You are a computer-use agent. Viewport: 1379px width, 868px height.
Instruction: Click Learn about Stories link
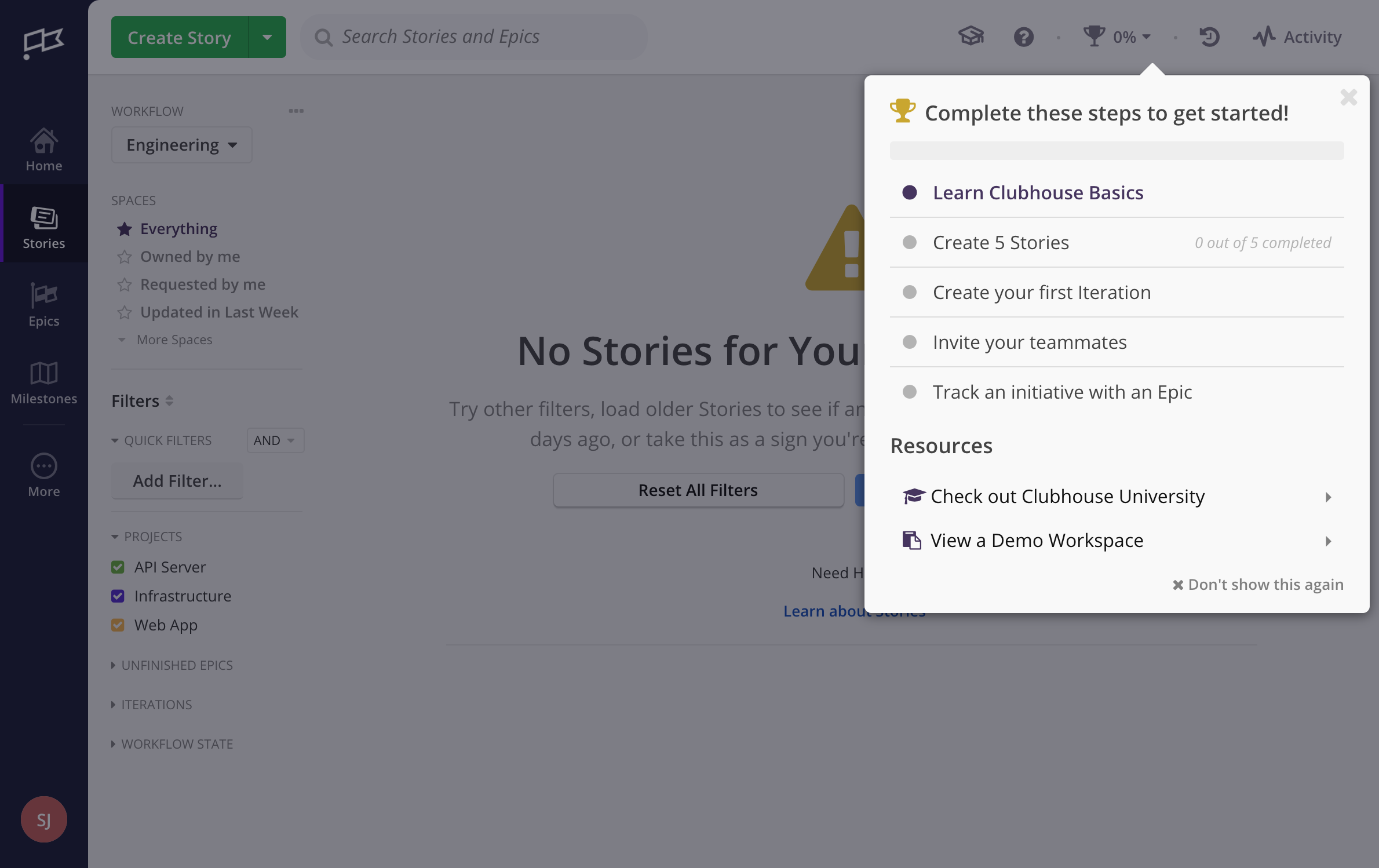click(x=854, y=610)
